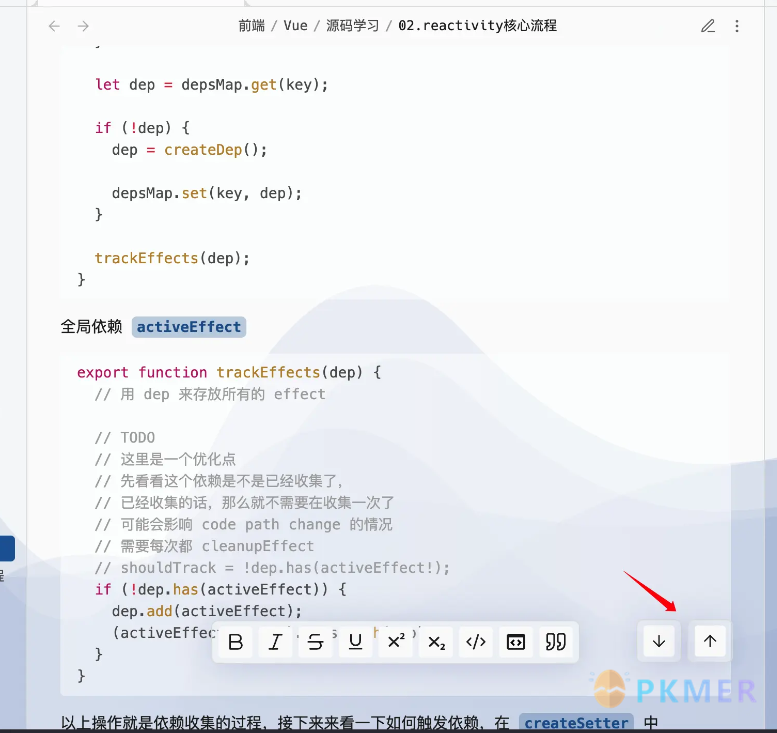Image resolution: width=777 pixels, height=733 pixels.
Task: Click the createSetter inline code tag
Action: (x=576, y=723)
